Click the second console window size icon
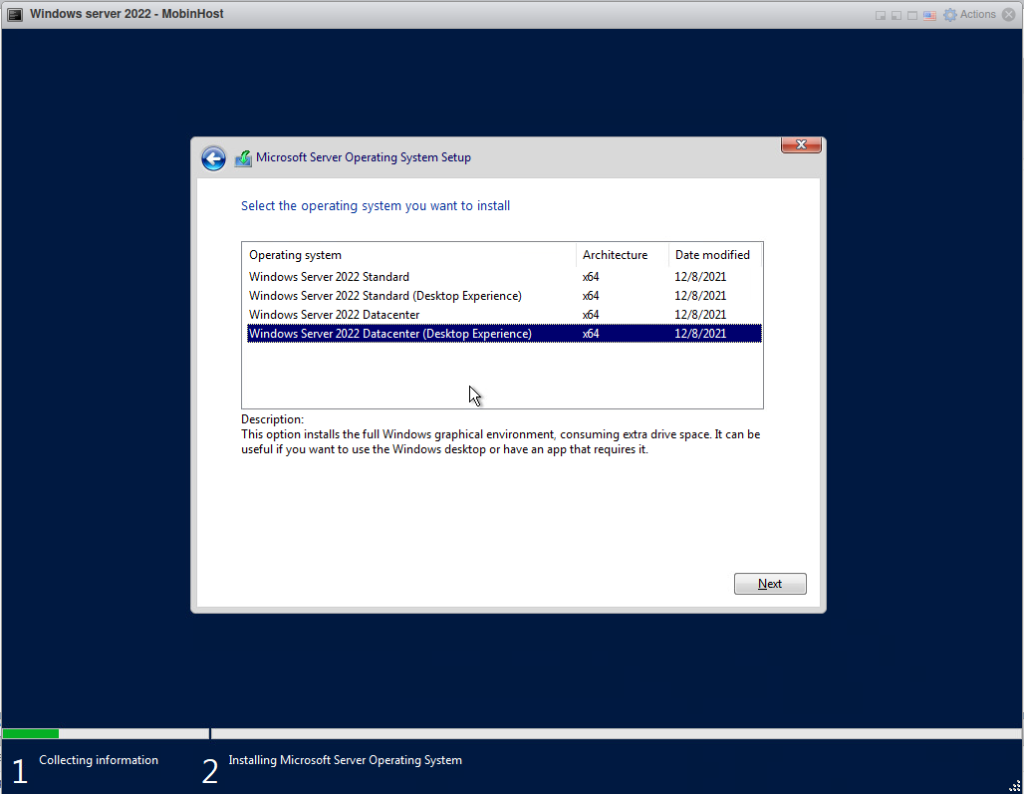Viewport: 1024px width, 794px height. [x=896, y=16]
